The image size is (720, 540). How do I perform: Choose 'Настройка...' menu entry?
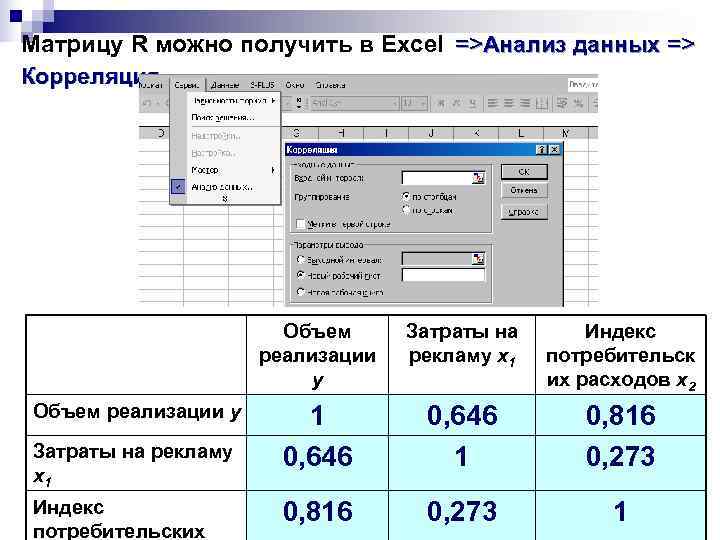click(x=234, y=152)
